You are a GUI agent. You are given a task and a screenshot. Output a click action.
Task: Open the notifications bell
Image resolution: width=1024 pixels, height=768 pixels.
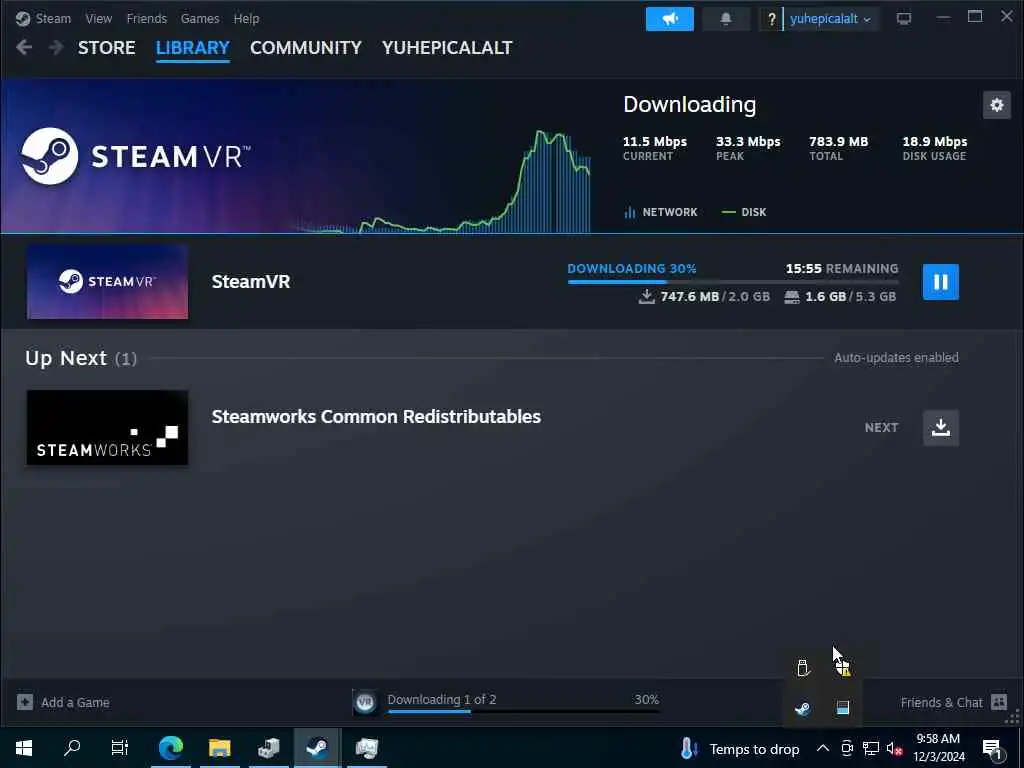(726, 19)
